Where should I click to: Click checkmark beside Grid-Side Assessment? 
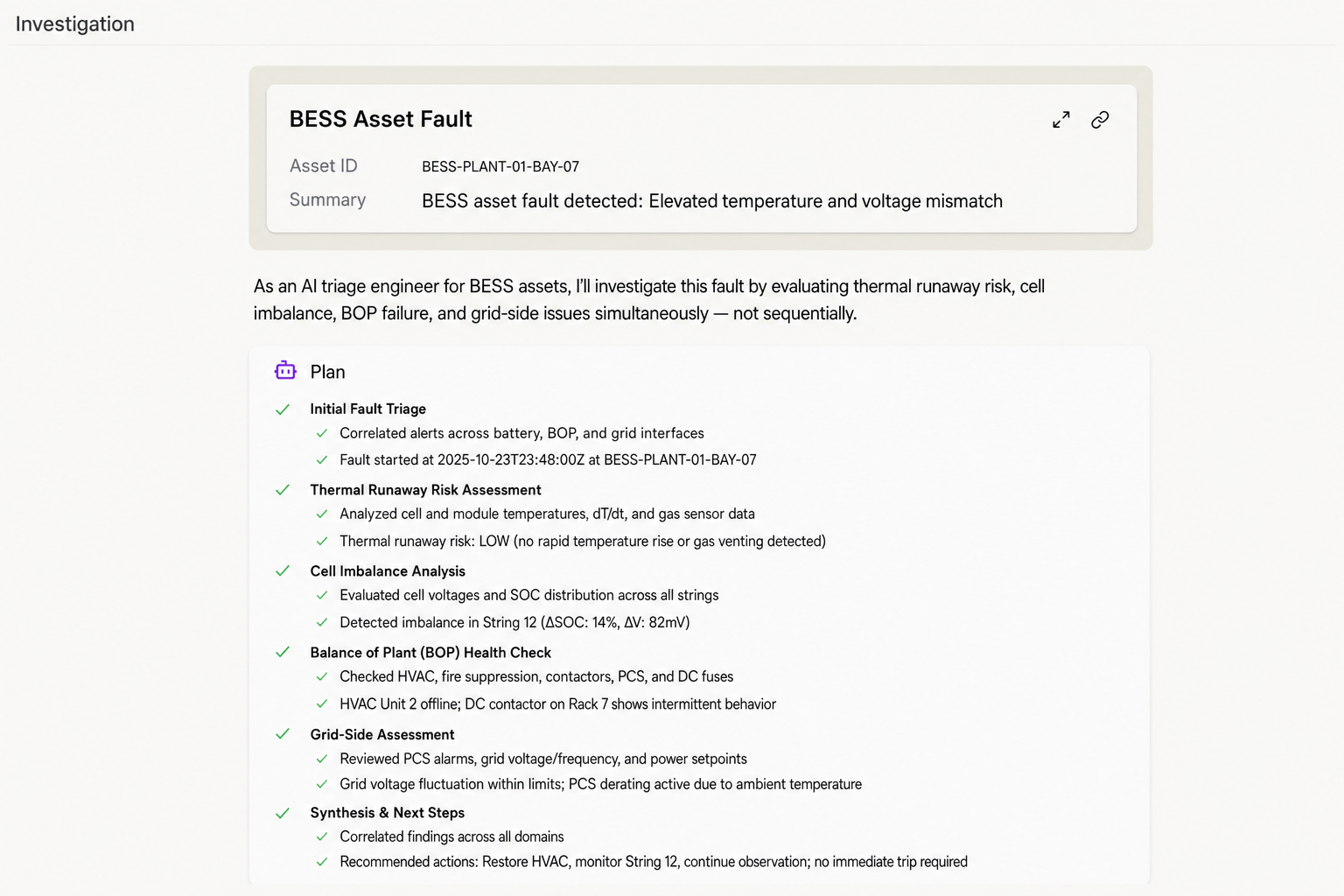[x=283, y=734]
